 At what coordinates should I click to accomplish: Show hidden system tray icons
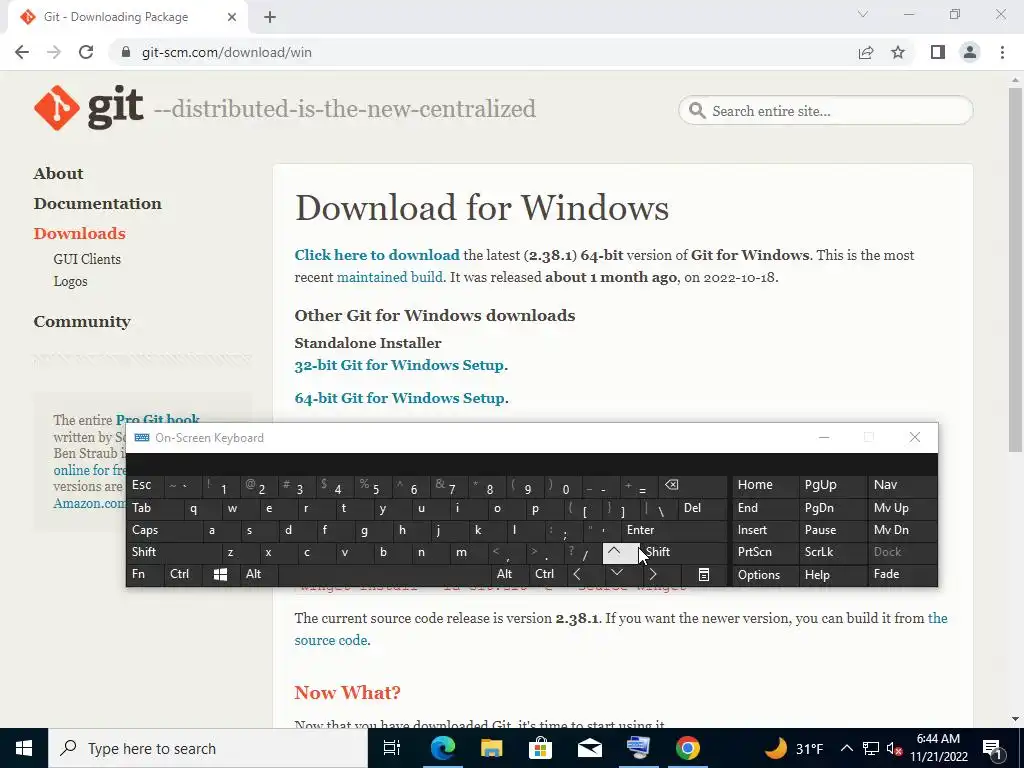pos(846,748)
